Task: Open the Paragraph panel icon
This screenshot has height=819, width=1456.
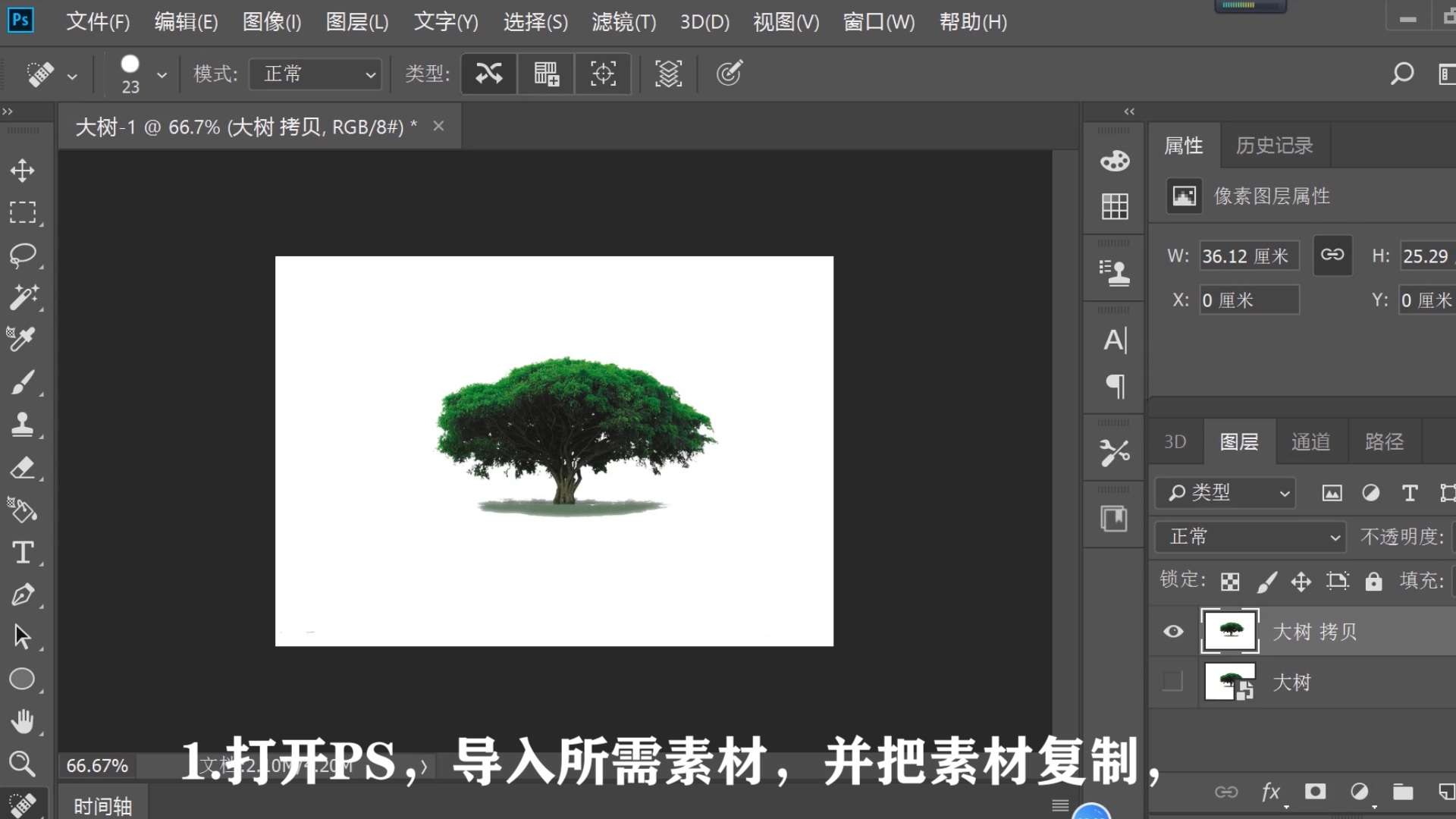Action: click(x=1114, y=386)
